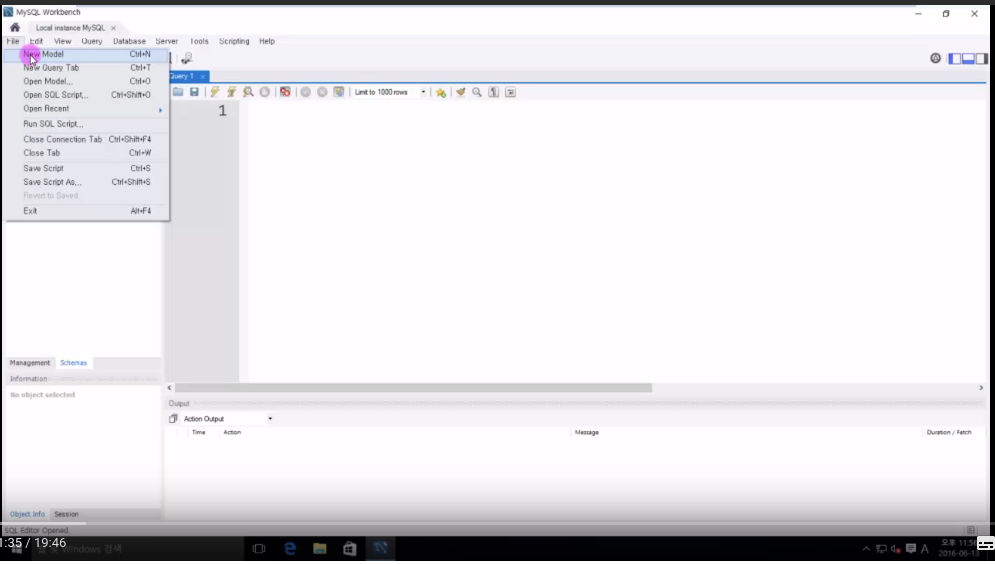Choose Exit from the File menu

(87, 211)
